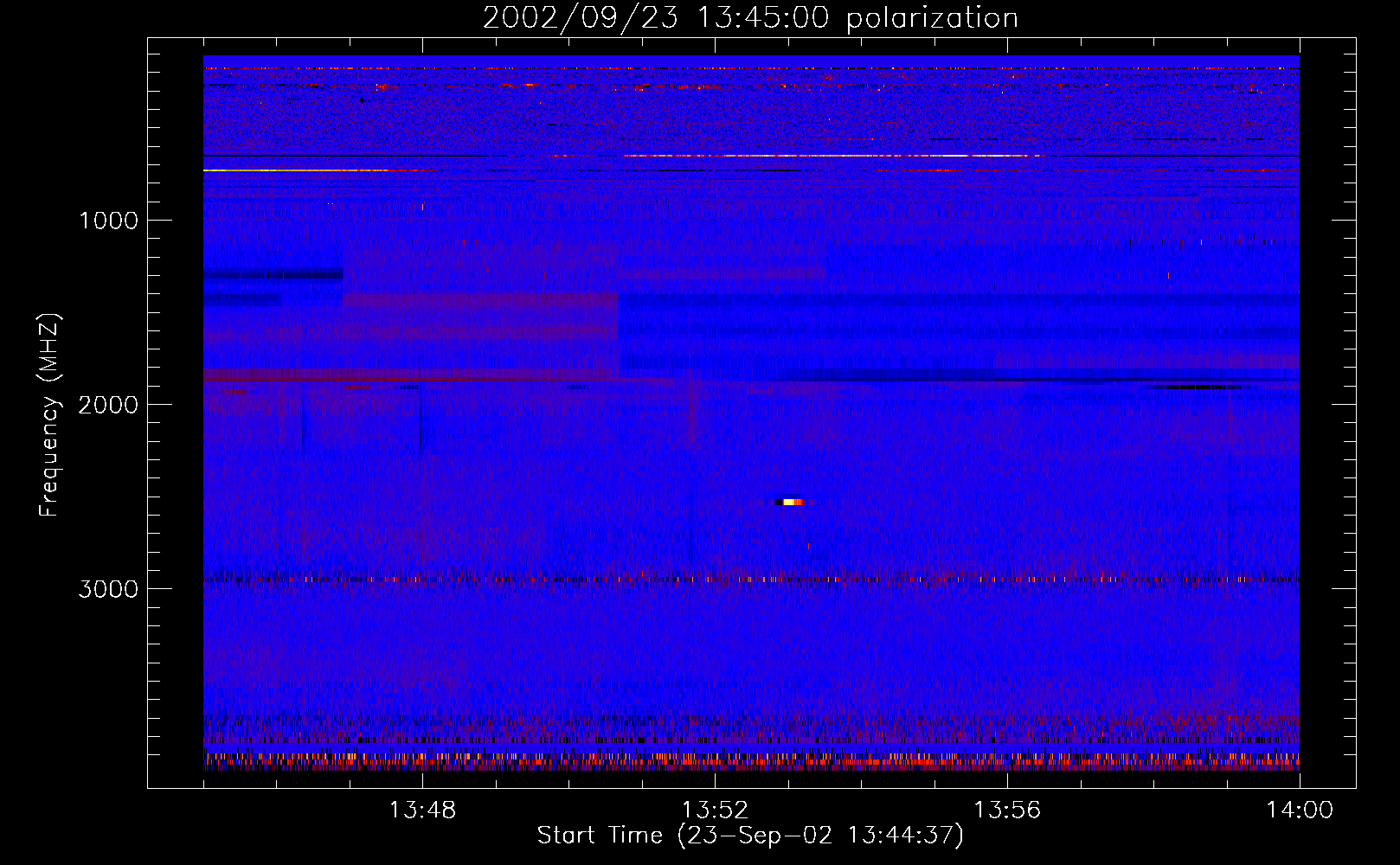Viewport: 1400px width, 865px height.
Task: Click the 13:48 time tick label
Action: tap(422, 811)
